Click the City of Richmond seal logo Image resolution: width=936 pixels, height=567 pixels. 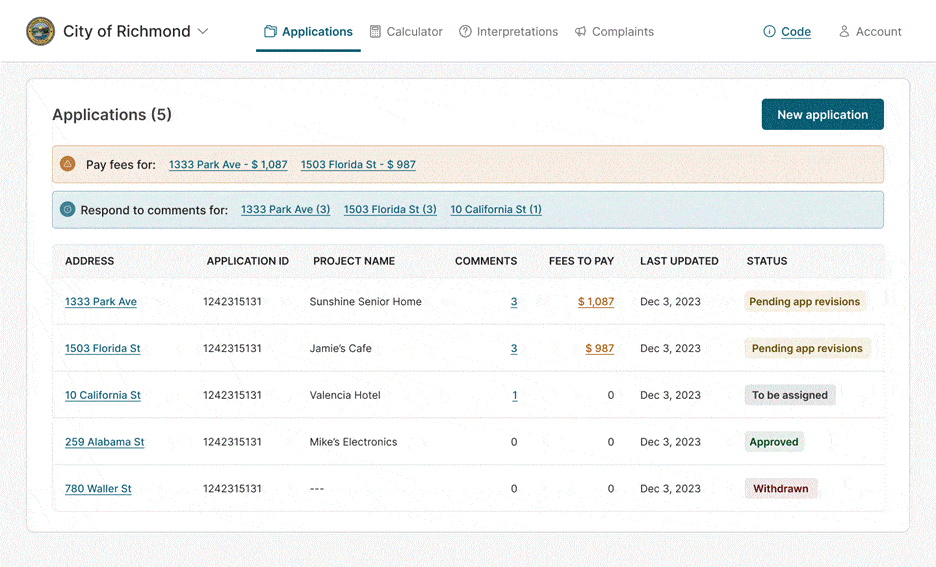click(x=41, y=32)
